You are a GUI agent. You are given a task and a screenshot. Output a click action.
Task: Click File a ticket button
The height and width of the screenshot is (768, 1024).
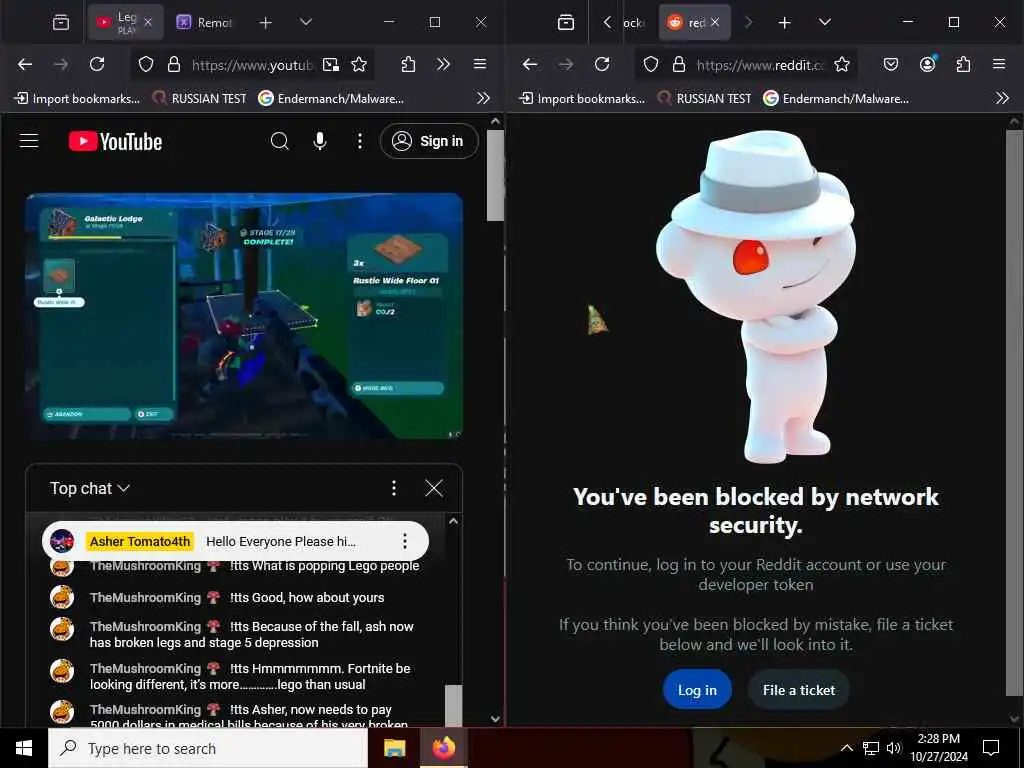point(799,690)
